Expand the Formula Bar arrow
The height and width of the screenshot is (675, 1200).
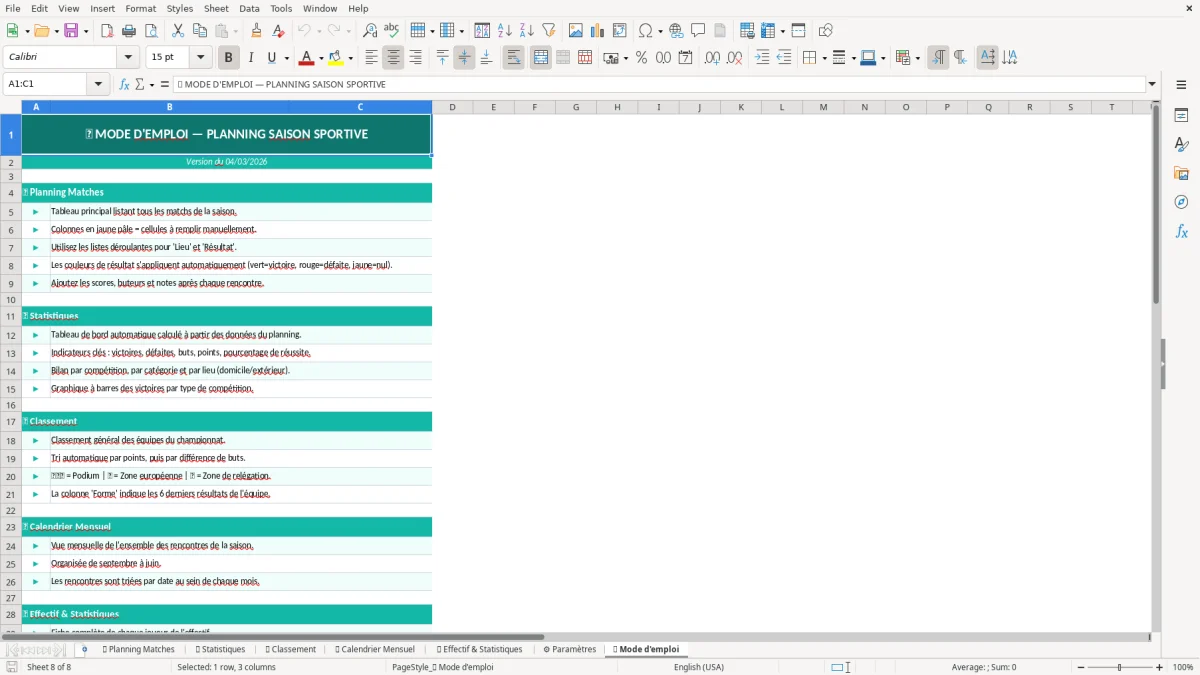(x=1152, y=84)
